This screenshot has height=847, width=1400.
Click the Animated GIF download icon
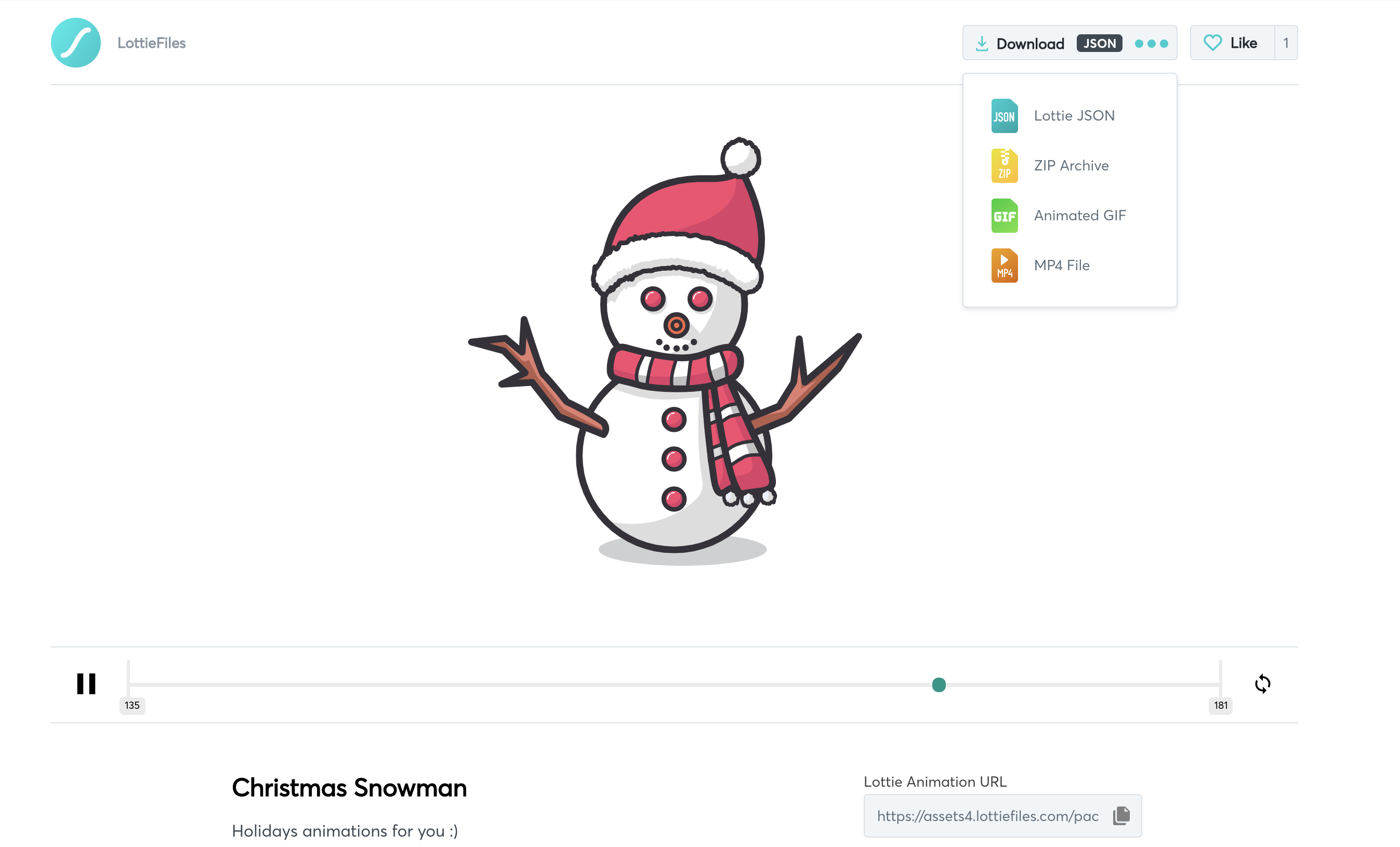coord(1004,215)
